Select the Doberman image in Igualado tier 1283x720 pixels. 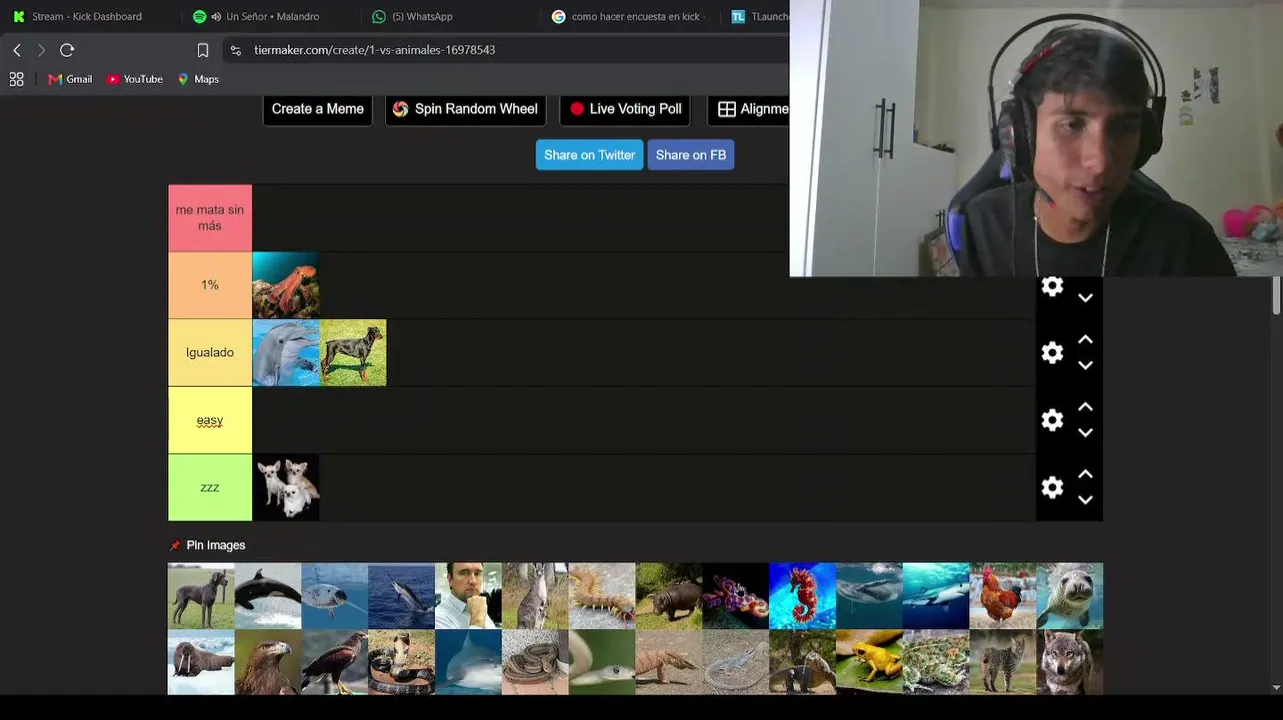point(353,352)
